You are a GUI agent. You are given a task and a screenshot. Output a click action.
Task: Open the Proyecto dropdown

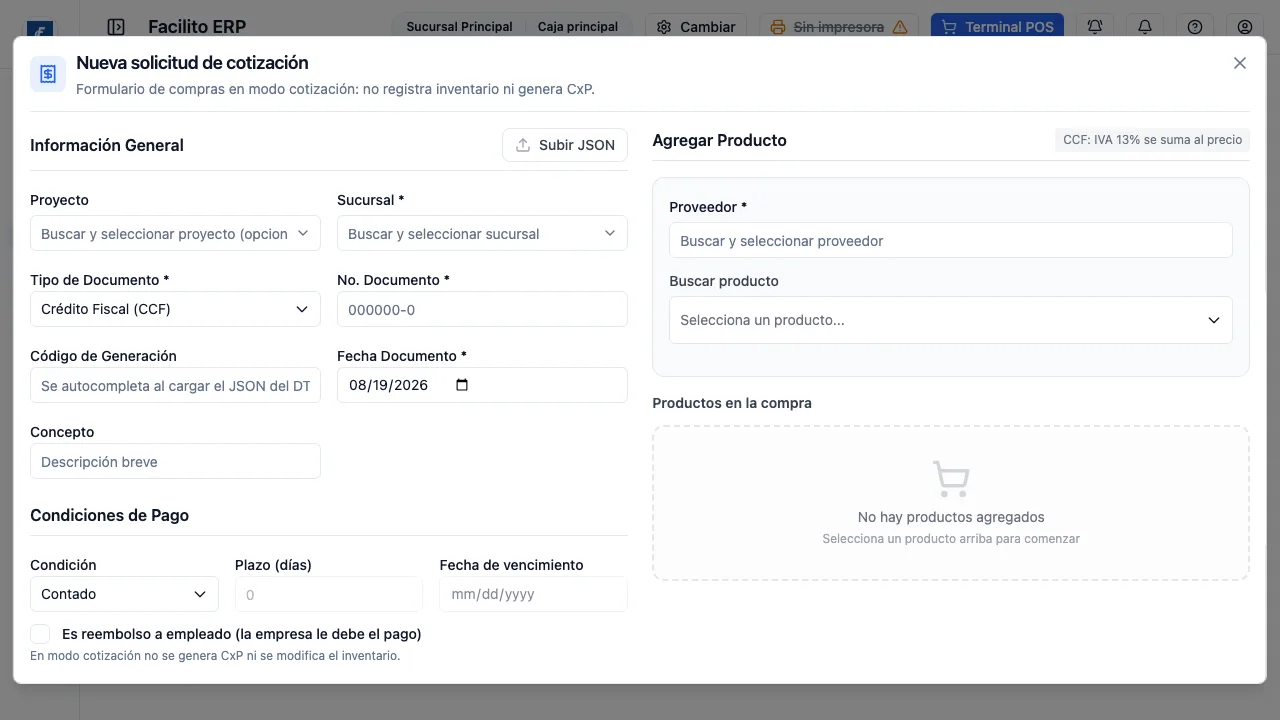[x=175, y=233]
